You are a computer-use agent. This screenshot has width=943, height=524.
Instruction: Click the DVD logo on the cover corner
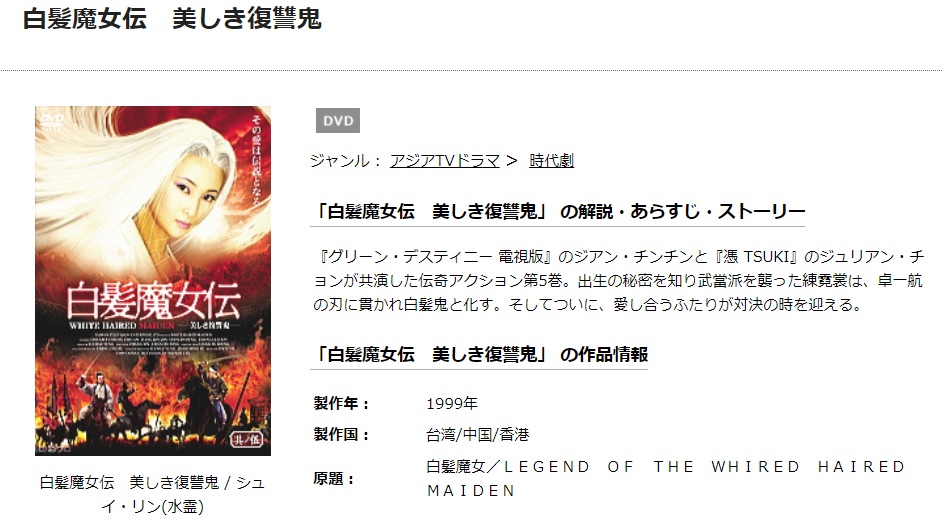(x=51, y=120)
